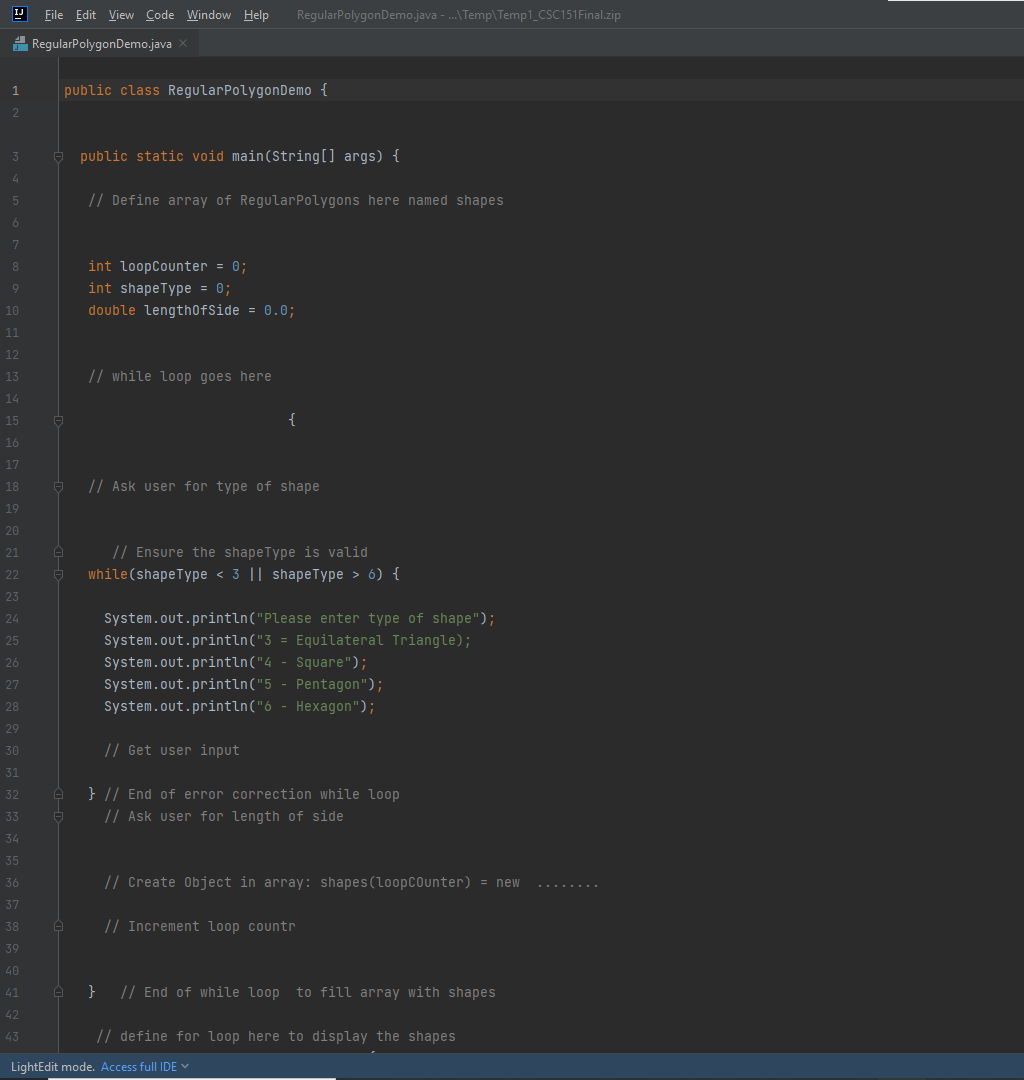Select the RegularPolygonDemo.java editor tab
The height and width of the screenshot is (1080, 1024).
(100, 44)
